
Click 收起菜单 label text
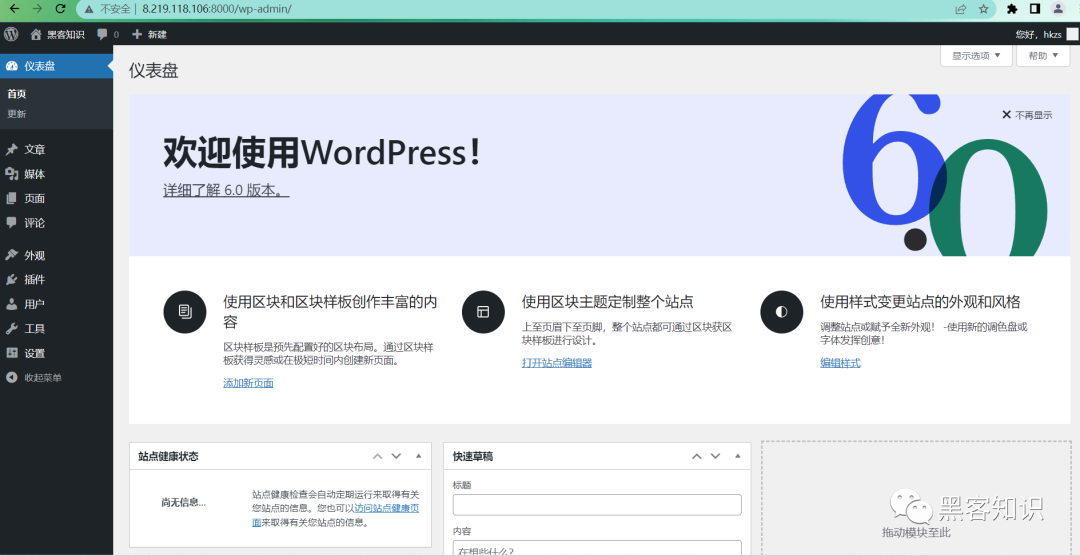tap(43, 378)
